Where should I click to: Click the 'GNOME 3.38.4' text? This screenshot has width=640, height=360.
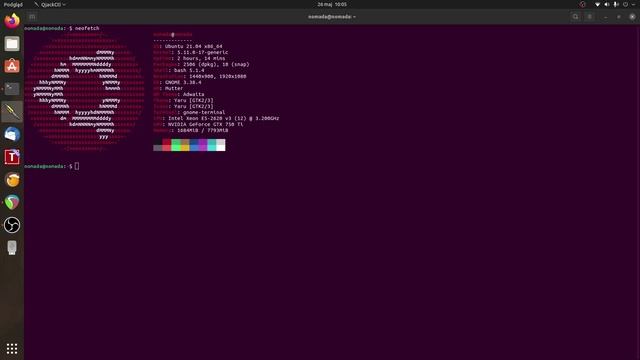click(x=183, y=82)
